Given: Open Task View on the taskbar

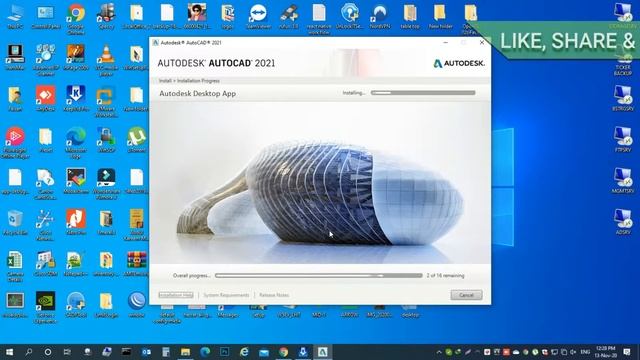Looking at the screenshot, I should point(67,352).
